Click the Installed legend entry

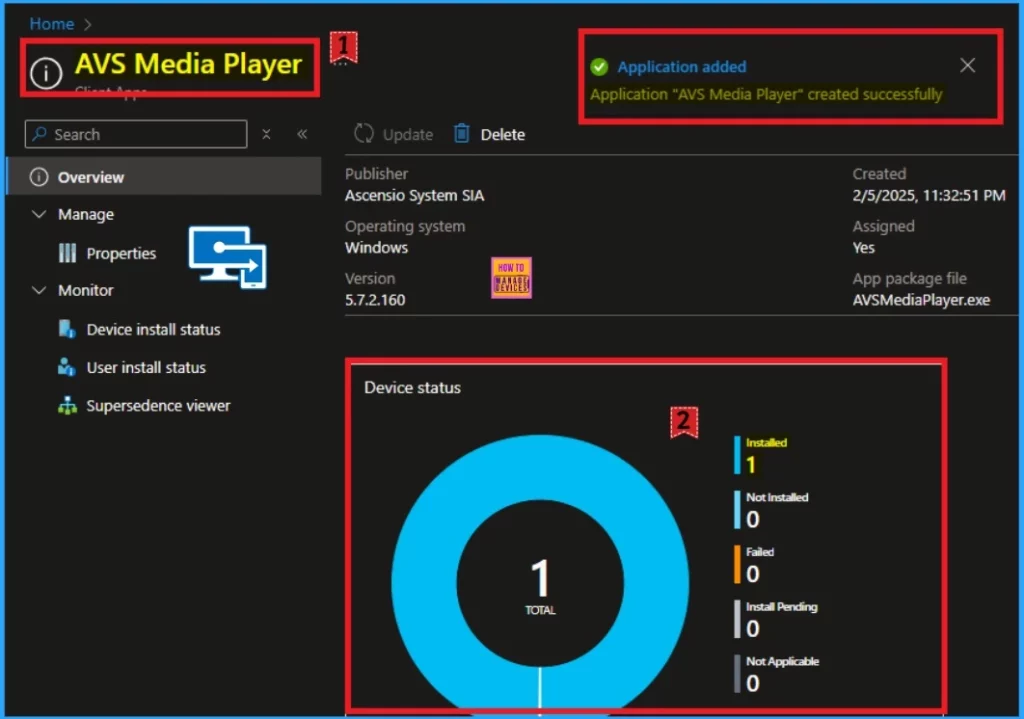click(761, 455)
